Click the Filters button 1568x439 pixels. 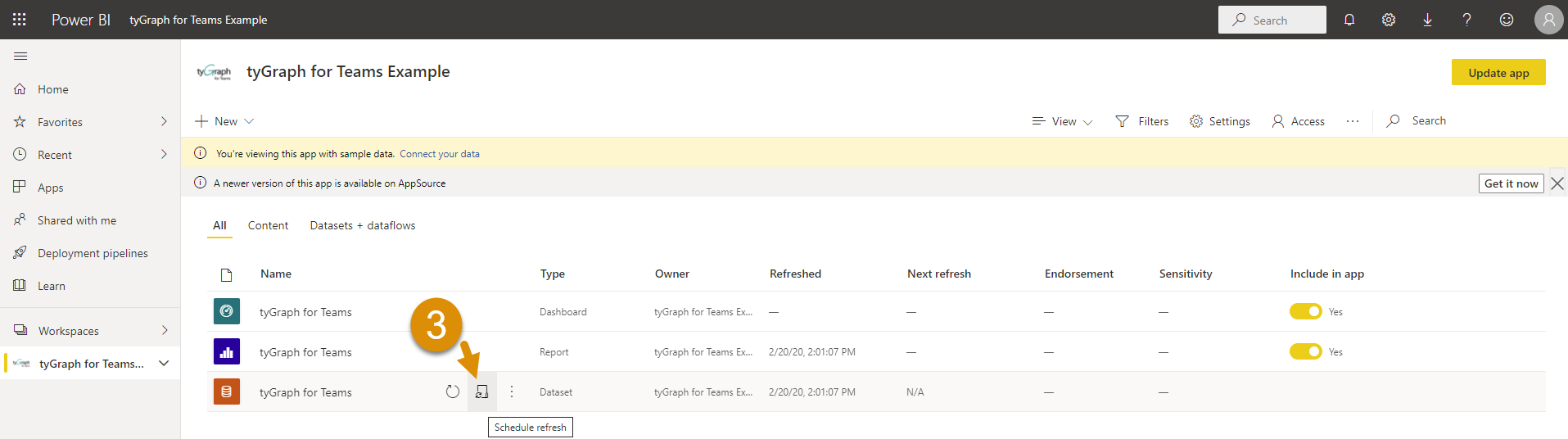[1142, 121]
